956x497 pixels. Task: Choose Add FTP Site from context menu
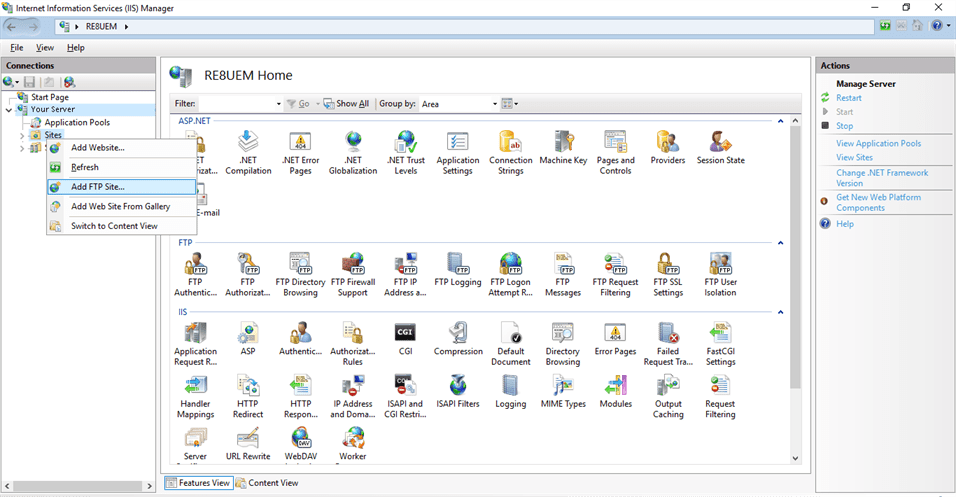point(122,187)
